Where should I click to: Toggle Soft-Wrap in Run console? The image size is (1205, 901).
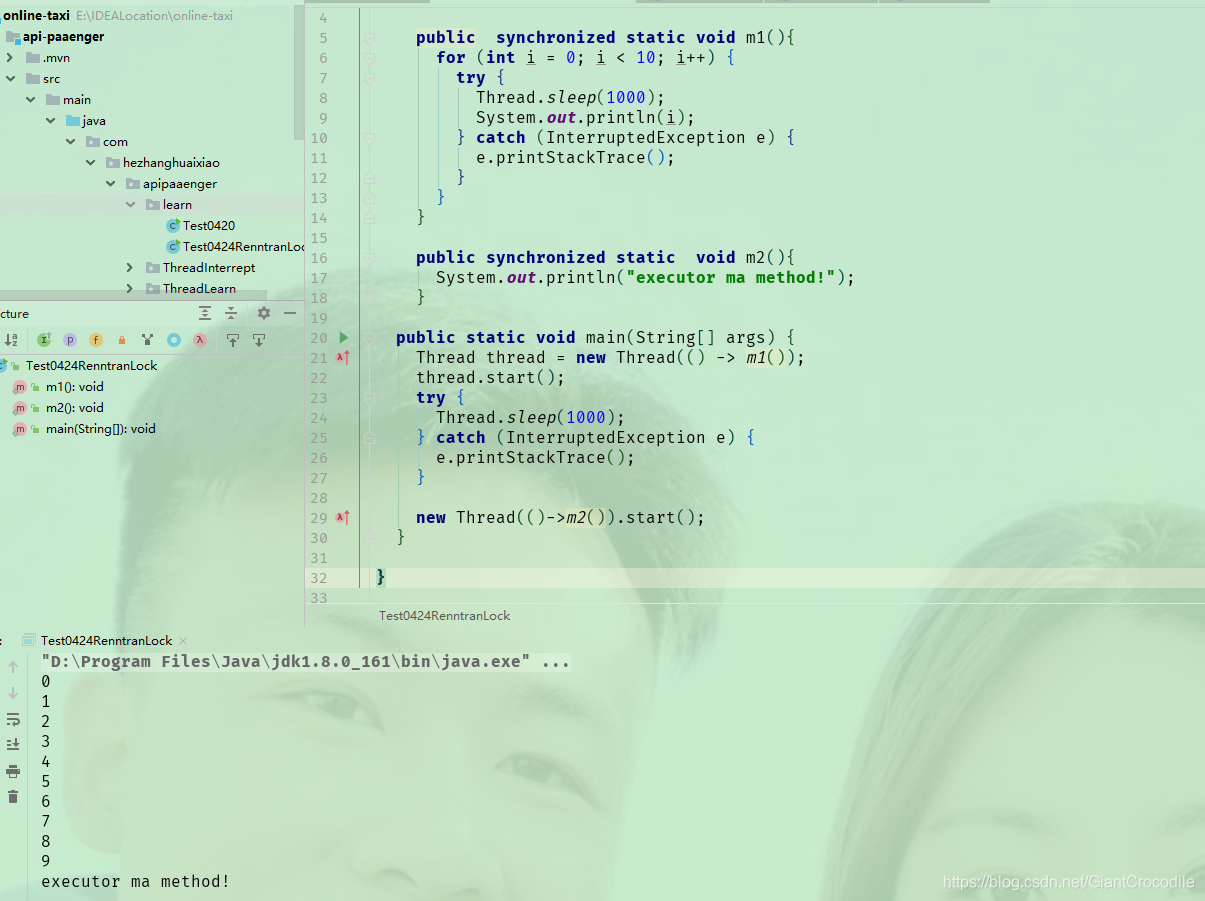(13, 719)
